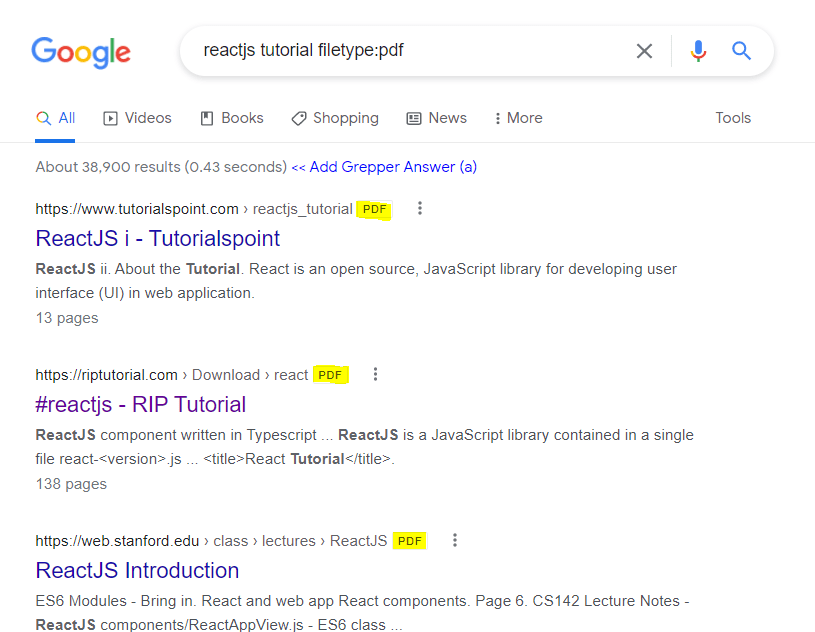Click the web.stanford.edu URL breadcrumb
This screenshot has width=815, height=632.
coord(211,541)
